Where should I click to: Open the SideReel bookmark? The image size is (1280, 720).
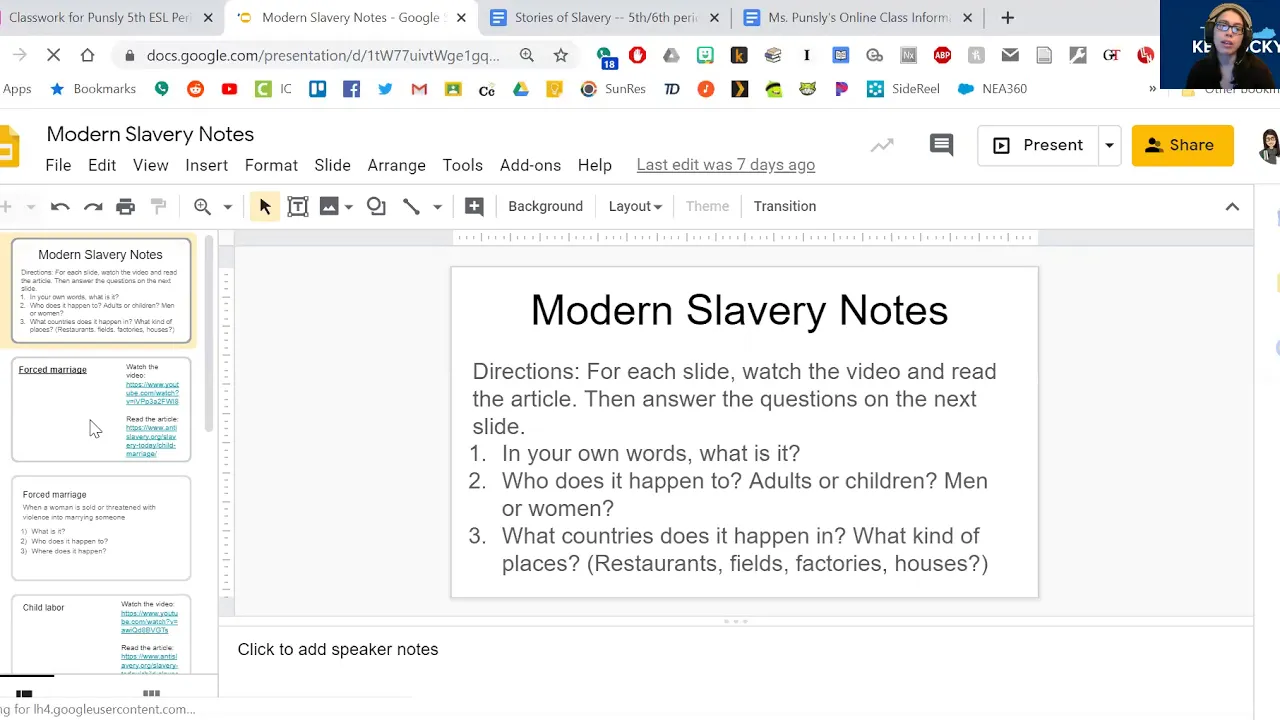click(904, 89)
